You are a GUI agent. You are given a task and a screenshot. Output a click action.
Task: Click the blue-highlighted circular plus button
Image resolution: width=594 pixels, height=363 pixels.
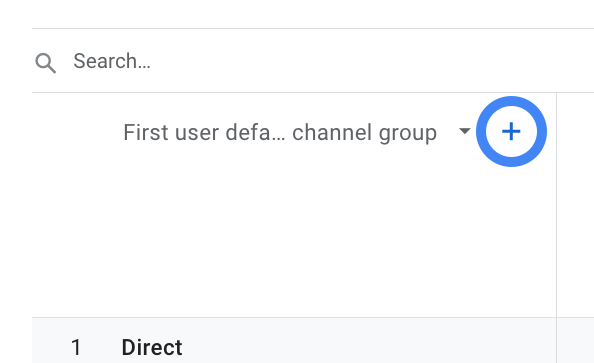511,131
